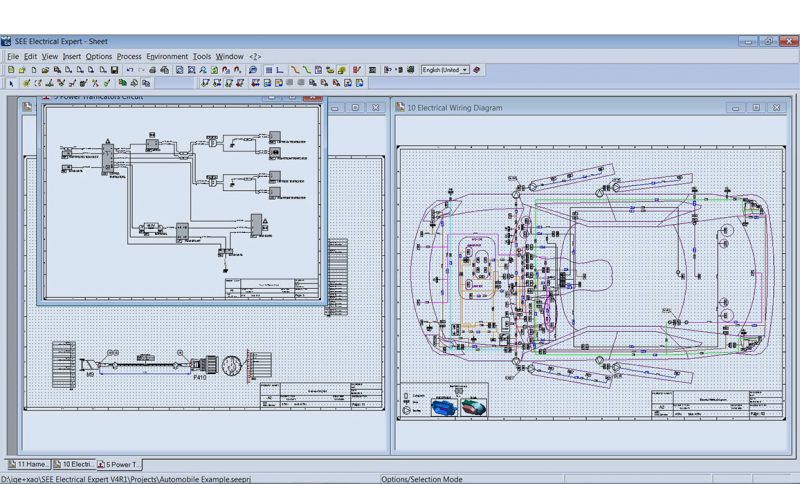Click the green motor thumbnail in wiring diagram

tap(473, 407)
